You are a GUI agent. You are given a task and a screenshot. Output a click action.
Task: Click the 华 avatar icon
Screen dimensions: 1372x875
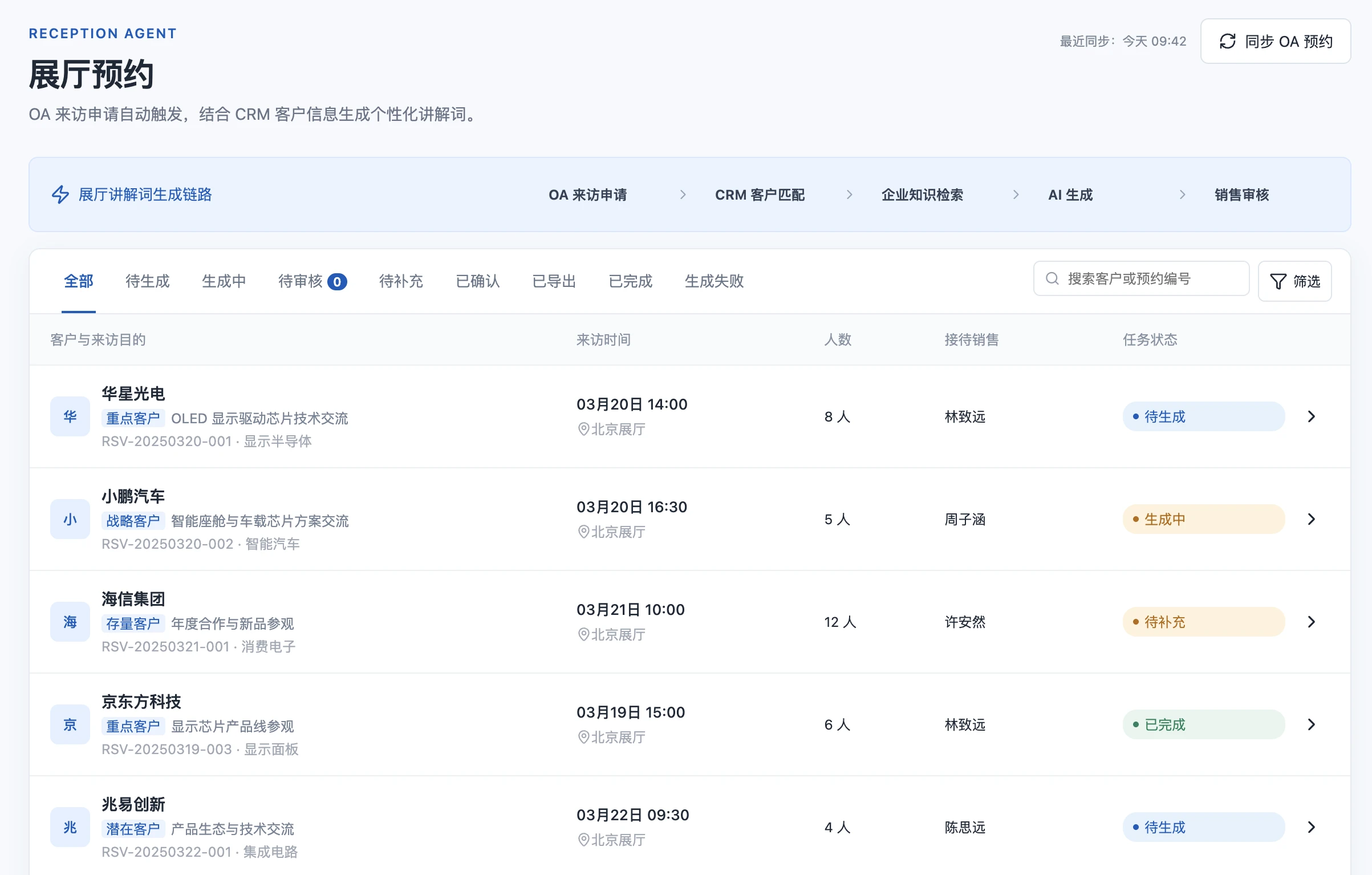click(70, 416)
